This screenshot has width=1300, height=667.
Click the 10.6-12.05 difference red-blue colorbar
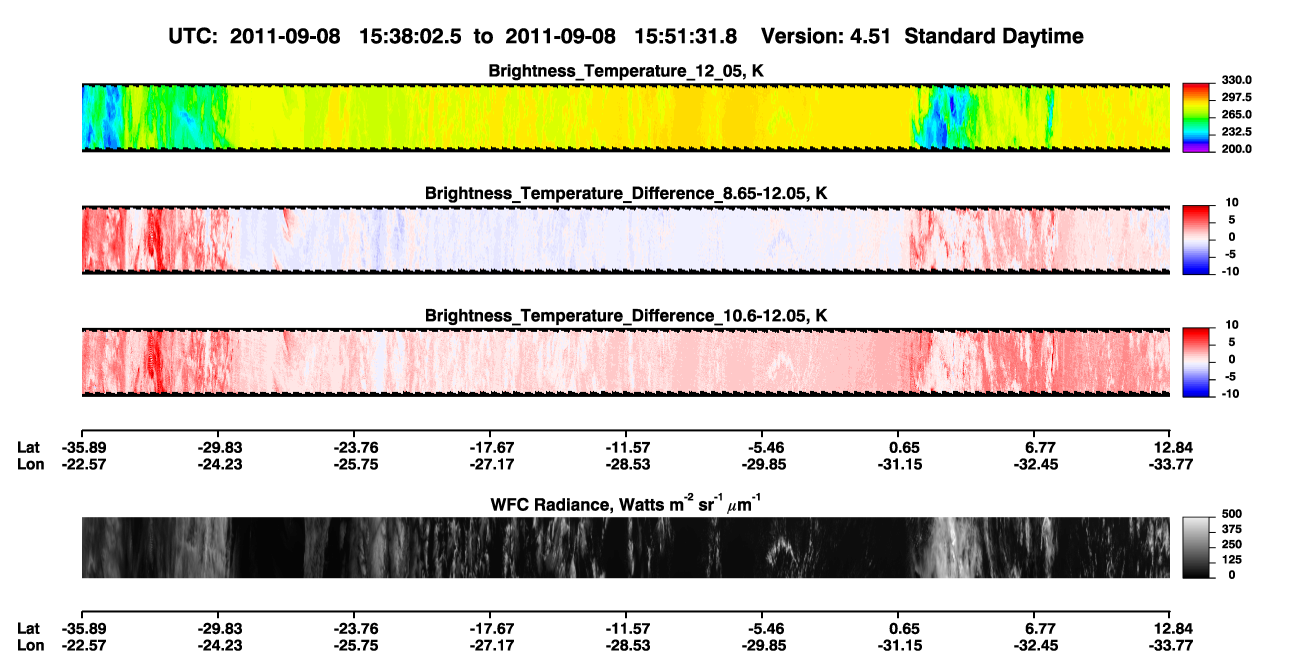point(1196,361)
